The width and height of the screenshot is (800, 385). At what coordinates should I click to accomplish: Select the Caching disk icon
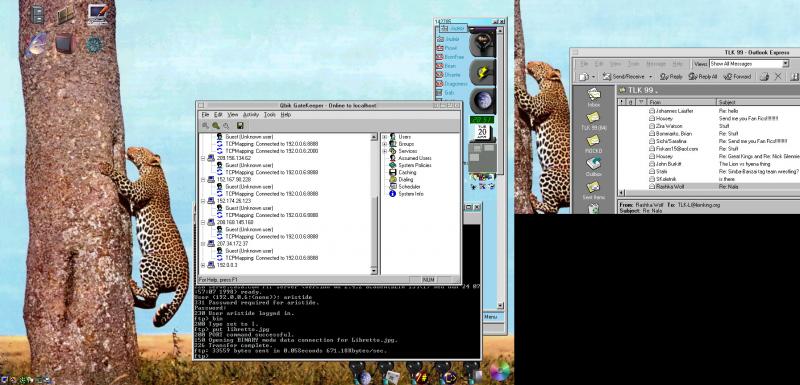393,173
